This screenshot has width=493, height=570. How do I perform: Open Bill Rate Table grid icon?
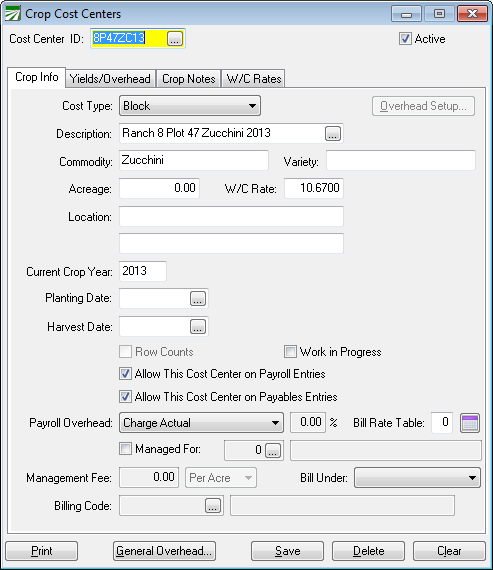coord(470,423)
